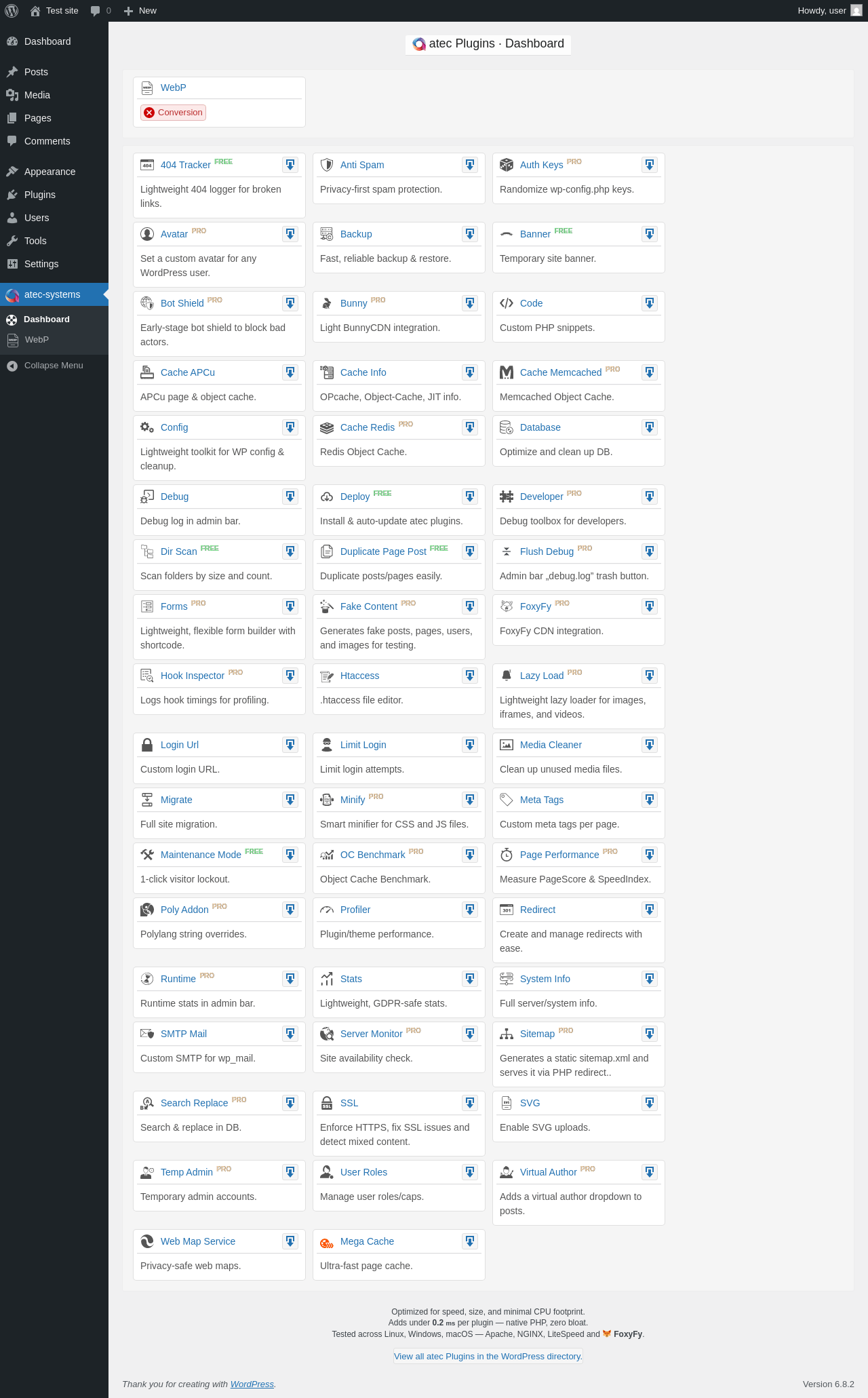Click the install icon for Anti Spam
868x1398 pixels.
pos(470,165)
